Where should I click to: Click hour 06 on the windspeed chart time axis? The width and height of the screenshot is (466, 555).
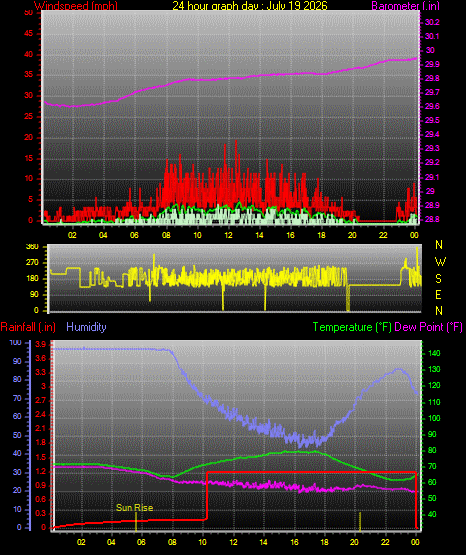[x=134, y=235]
